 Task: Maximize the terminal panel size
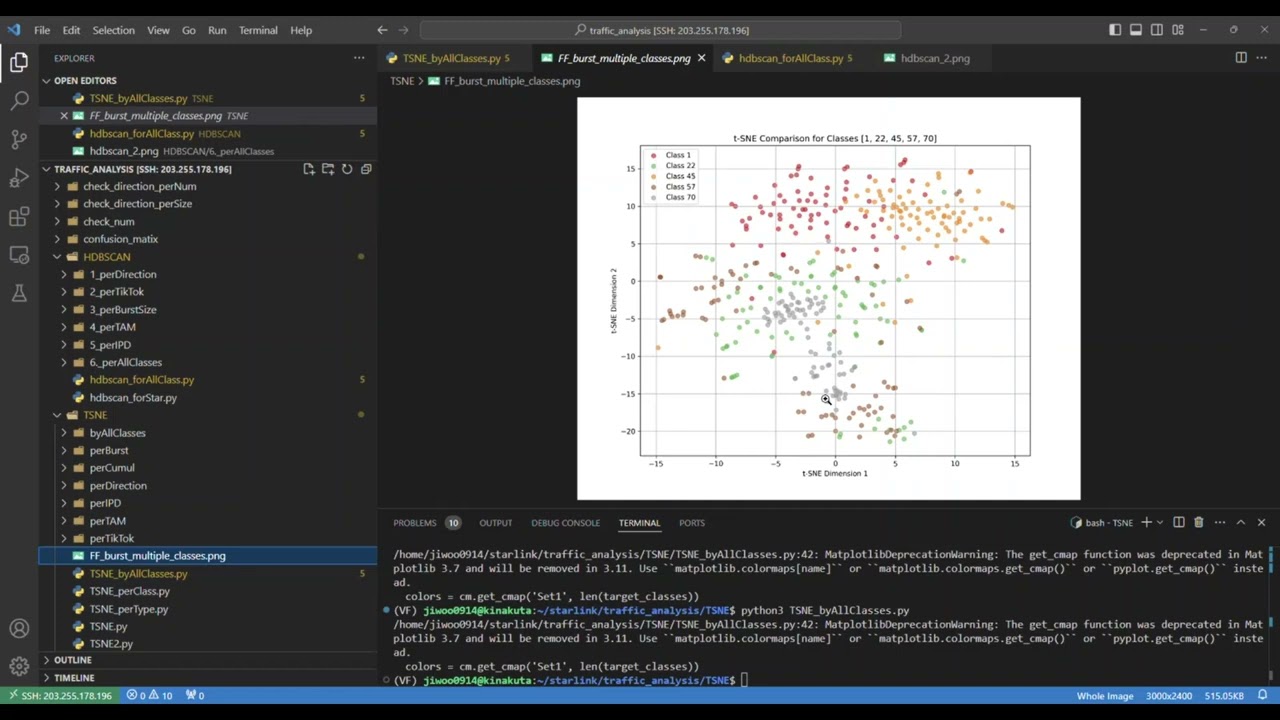click(1241, 522)
